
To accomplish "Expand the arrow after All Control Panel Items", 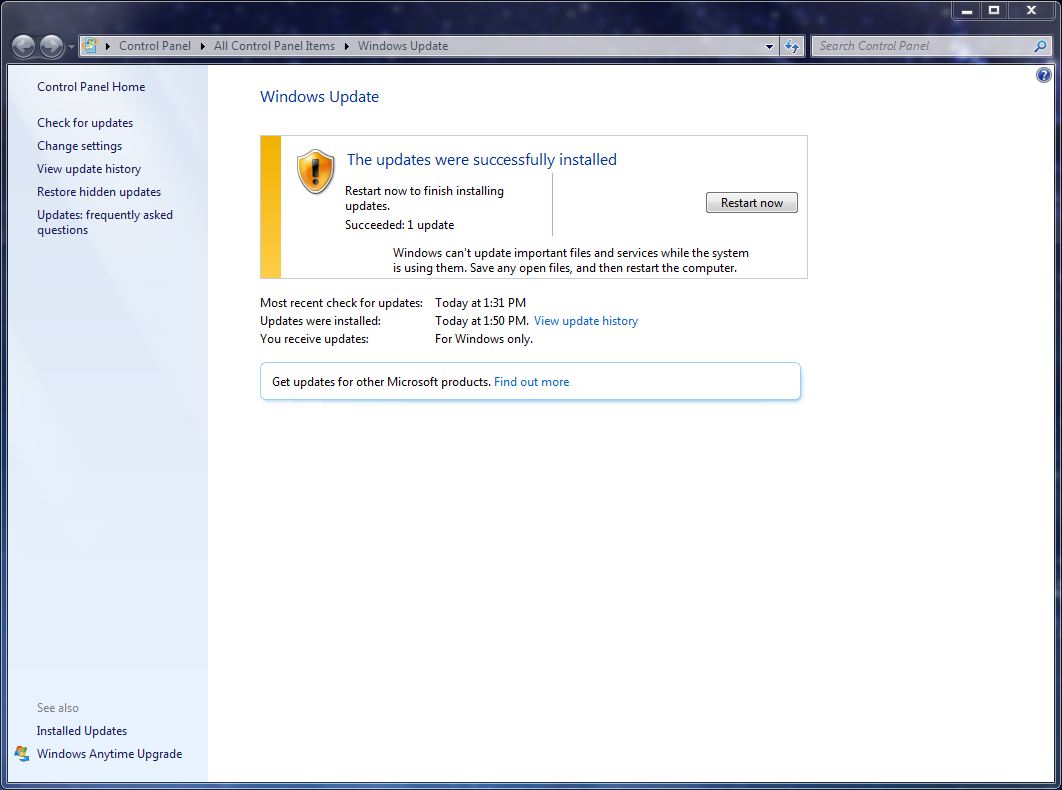I will pyautogui.click(x=346, y=46).
